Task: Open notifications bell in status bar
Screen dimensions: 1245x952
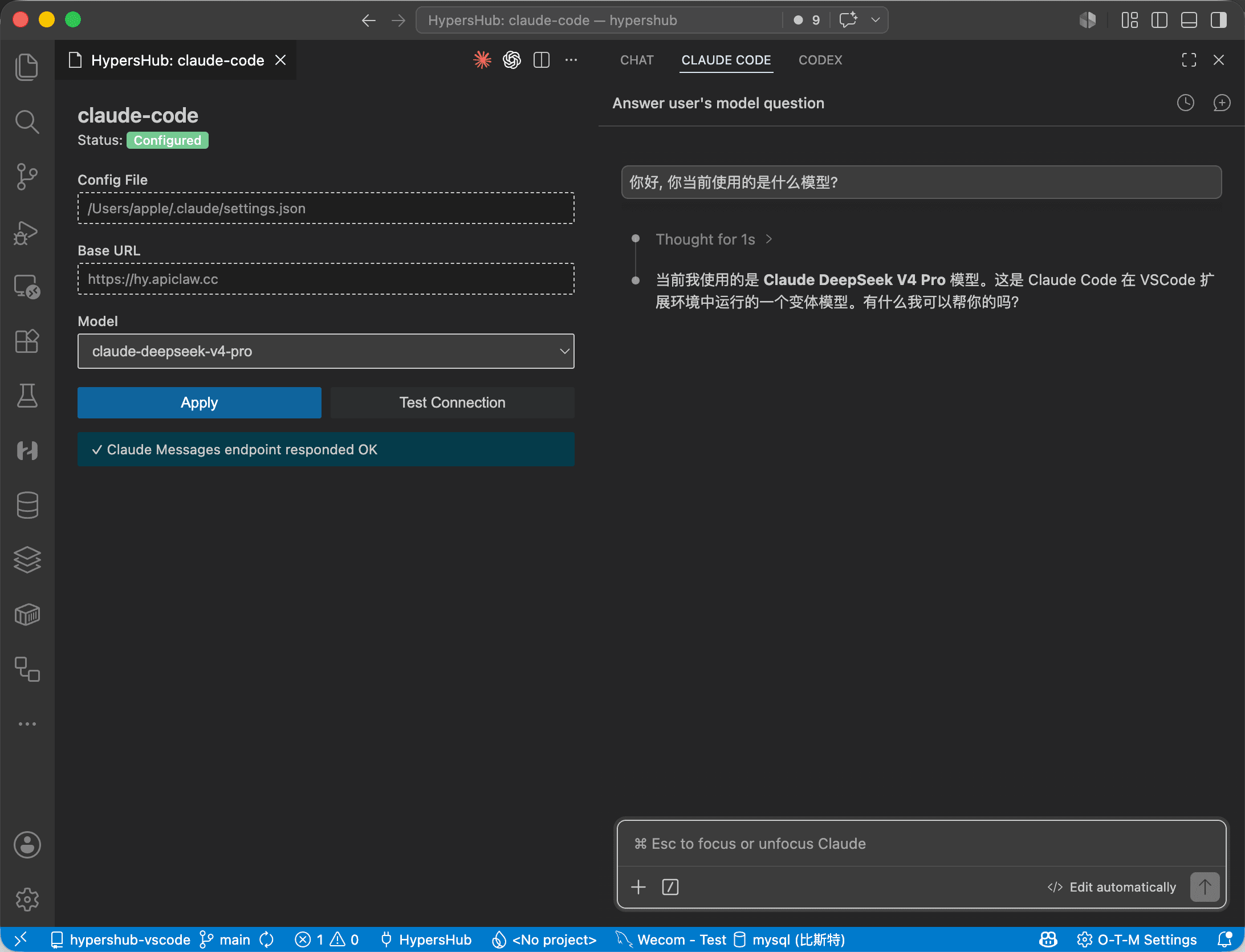Action: tap(1224, 939)
